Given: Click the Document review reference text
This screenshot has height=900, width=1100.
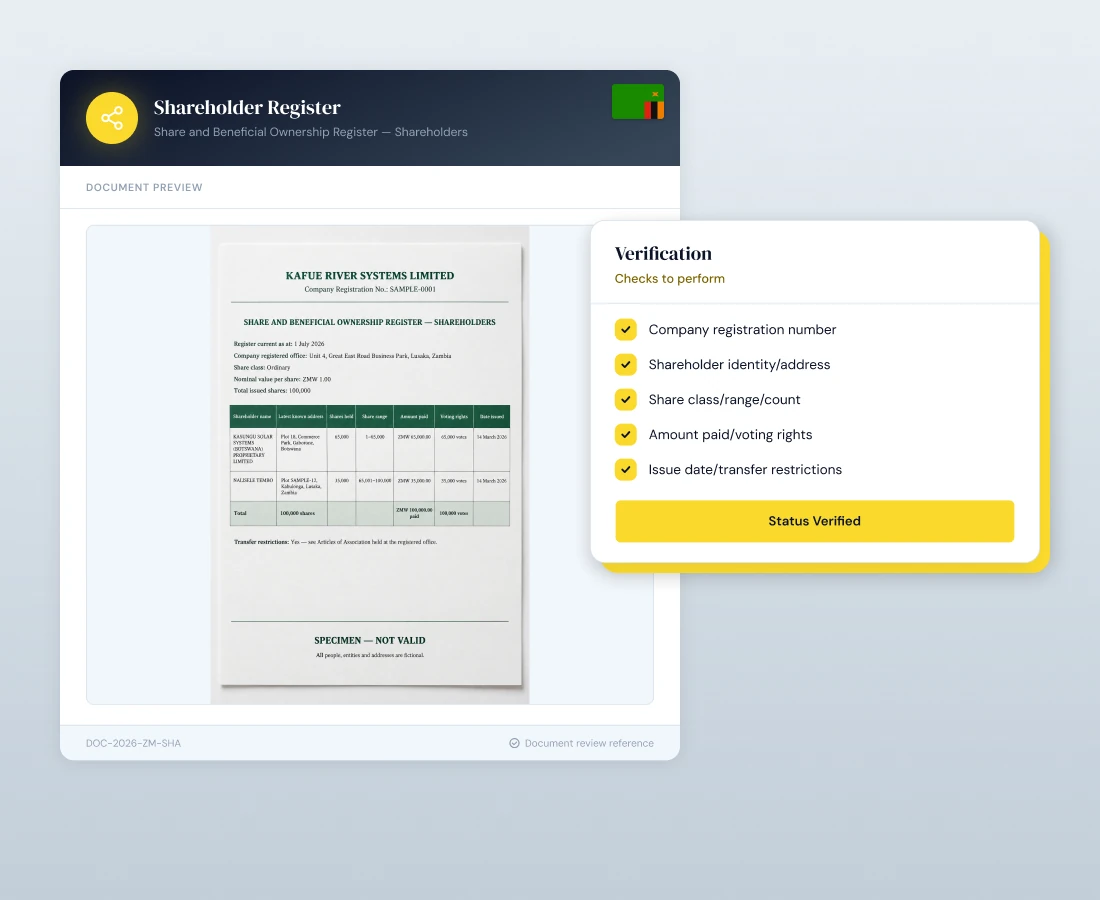Looking at the screenshot, I should pyautogui.click(x=589, y=743).
